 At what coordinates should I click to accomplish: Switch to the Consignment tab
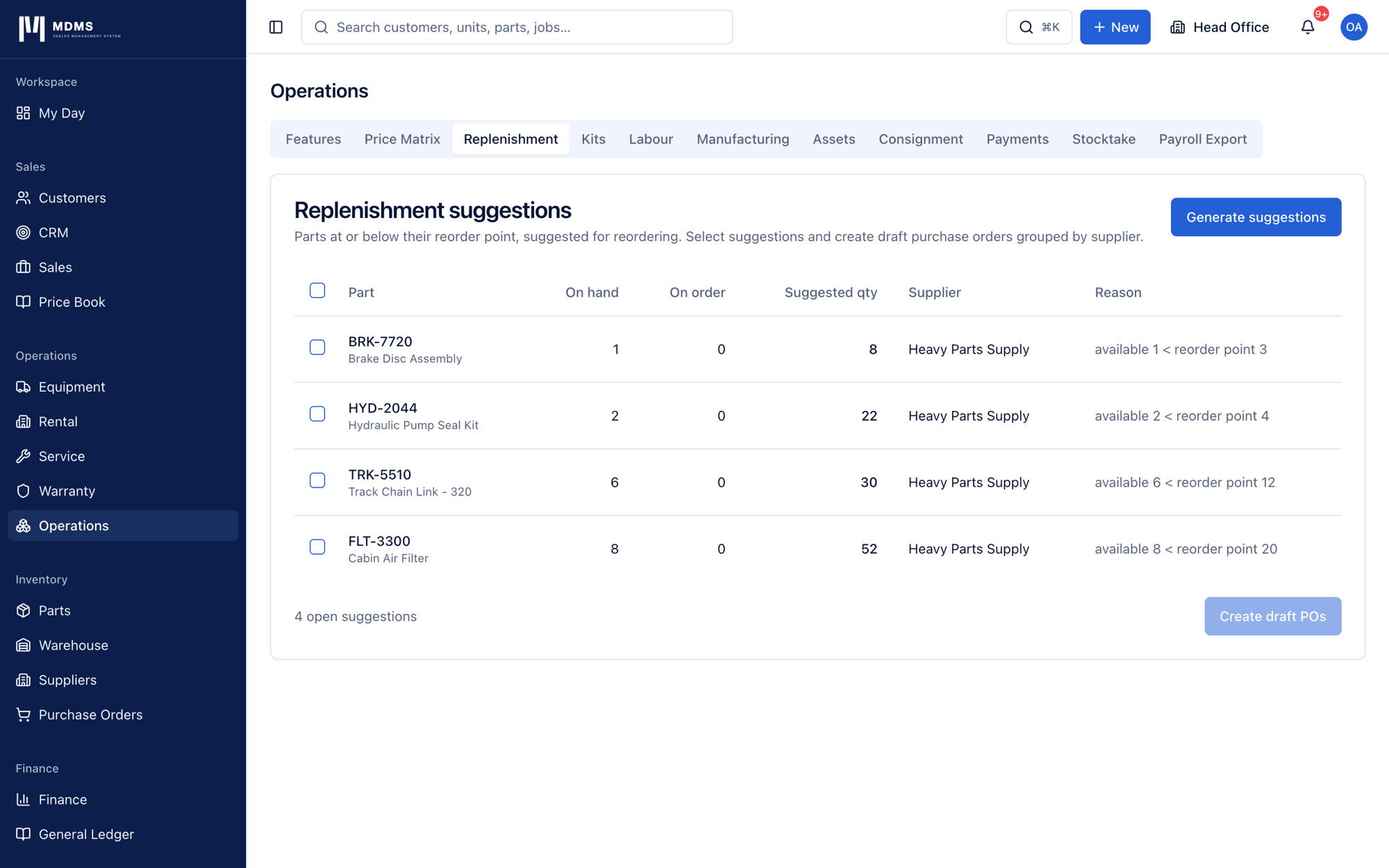(921, 139)
